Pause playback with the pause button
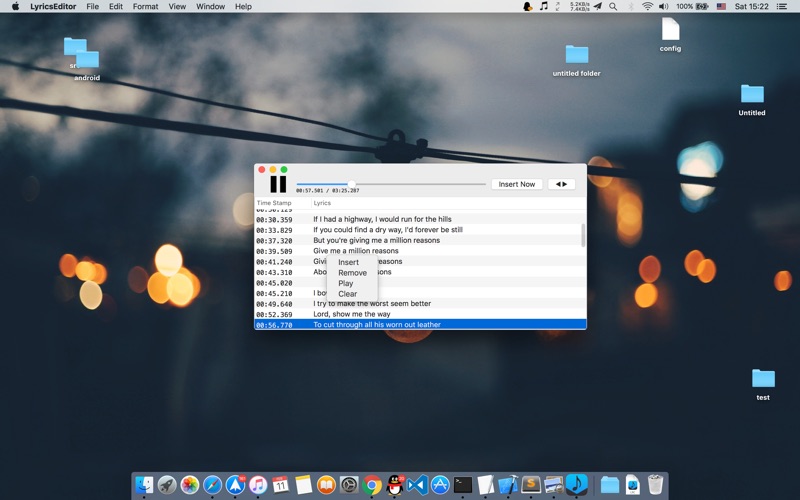The height and width of the screenshot is (500, 800). coord(278,184)
